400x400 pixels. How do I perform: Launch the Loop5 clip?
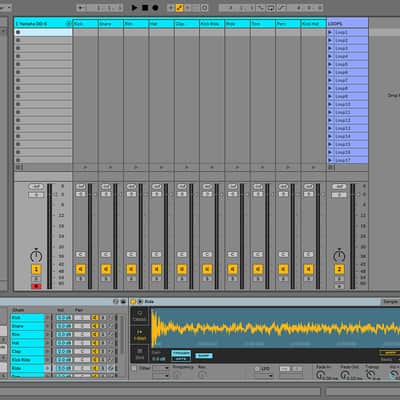[x=330, y=64]
